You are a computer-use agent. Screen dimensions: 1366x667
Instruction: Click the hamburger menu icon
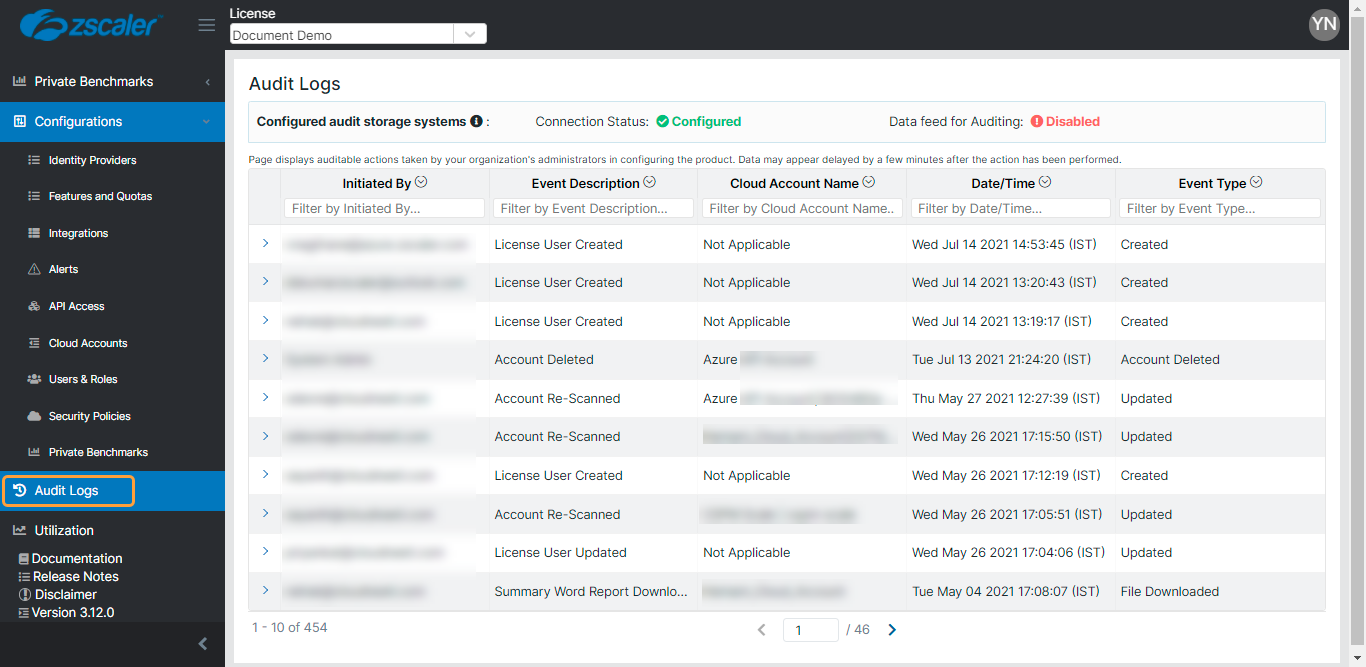(207, 25)
